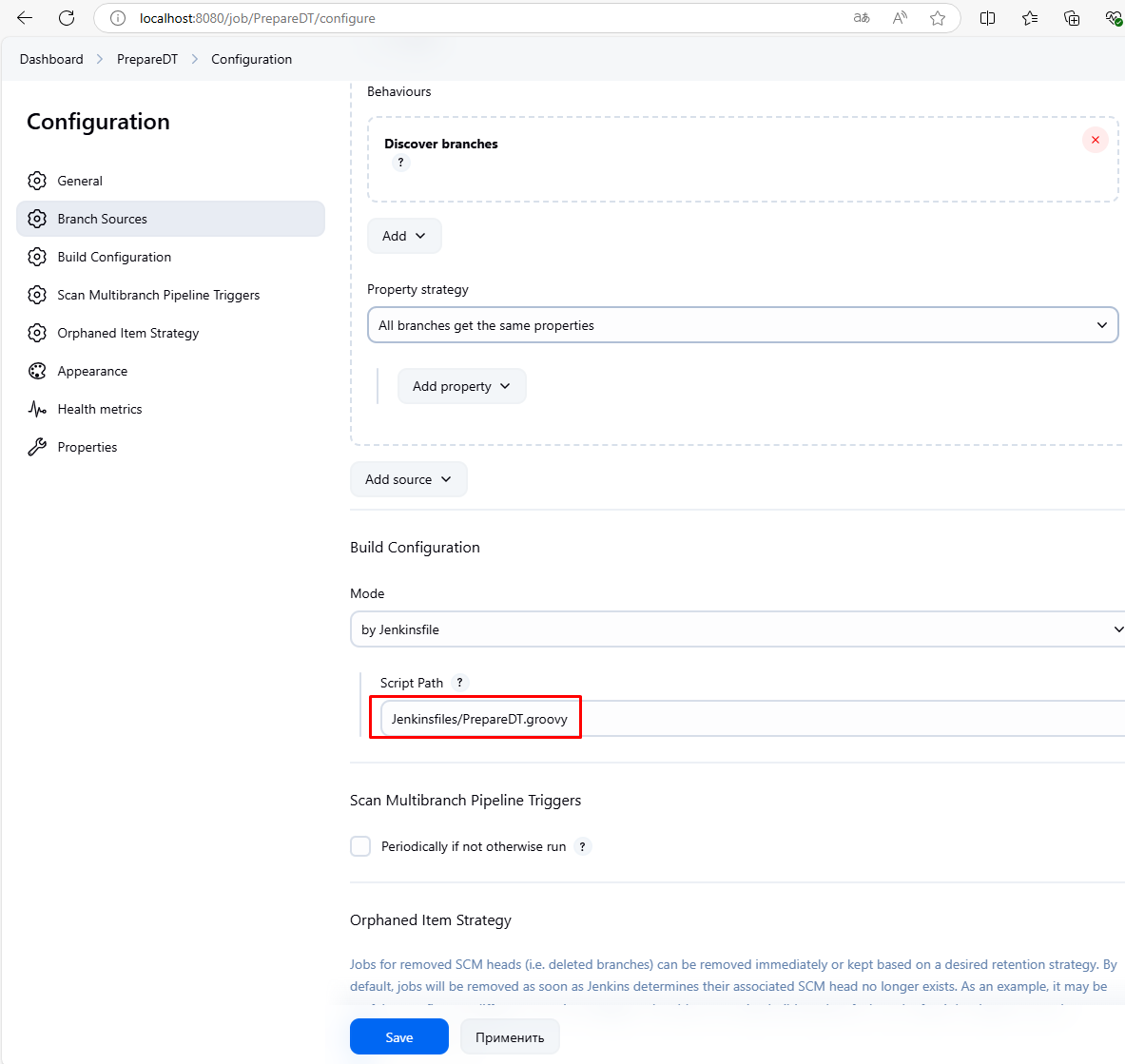Click help icon beside Periodically if not otherwise run

click(582, 846)
